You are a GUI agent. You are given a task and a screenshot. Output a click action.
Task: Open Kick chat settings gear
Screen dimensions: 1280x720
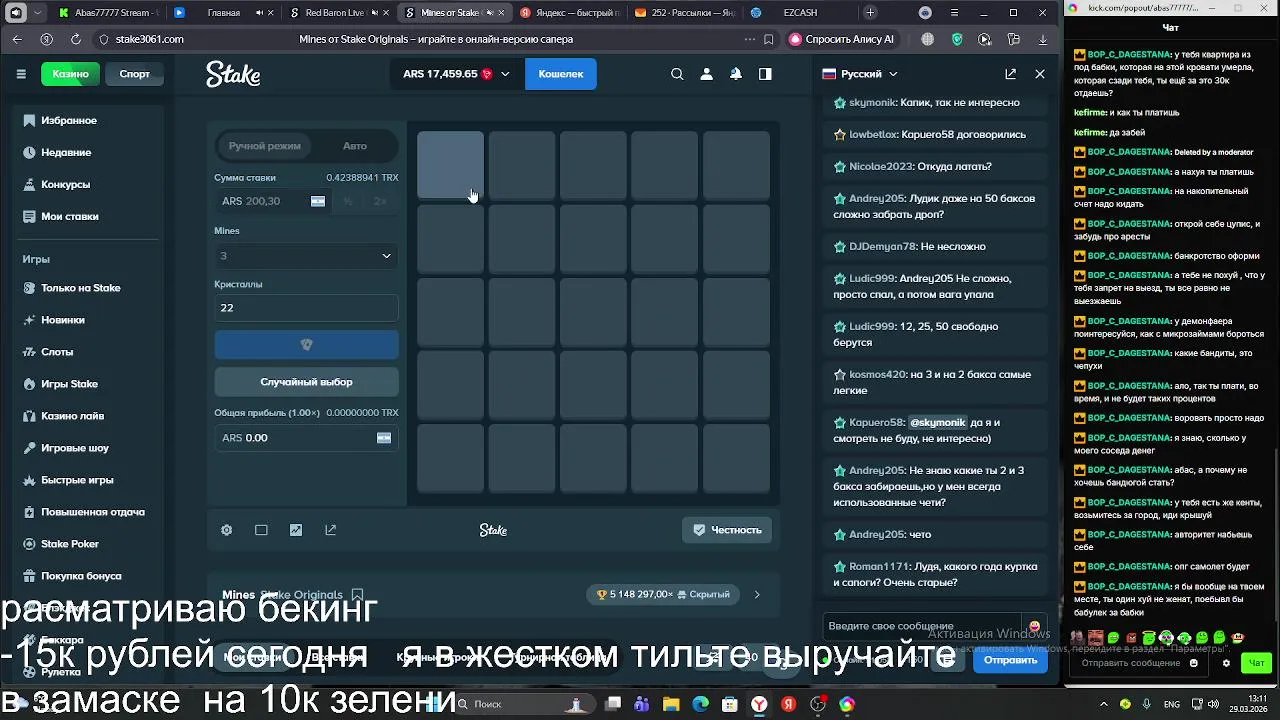1227,663
